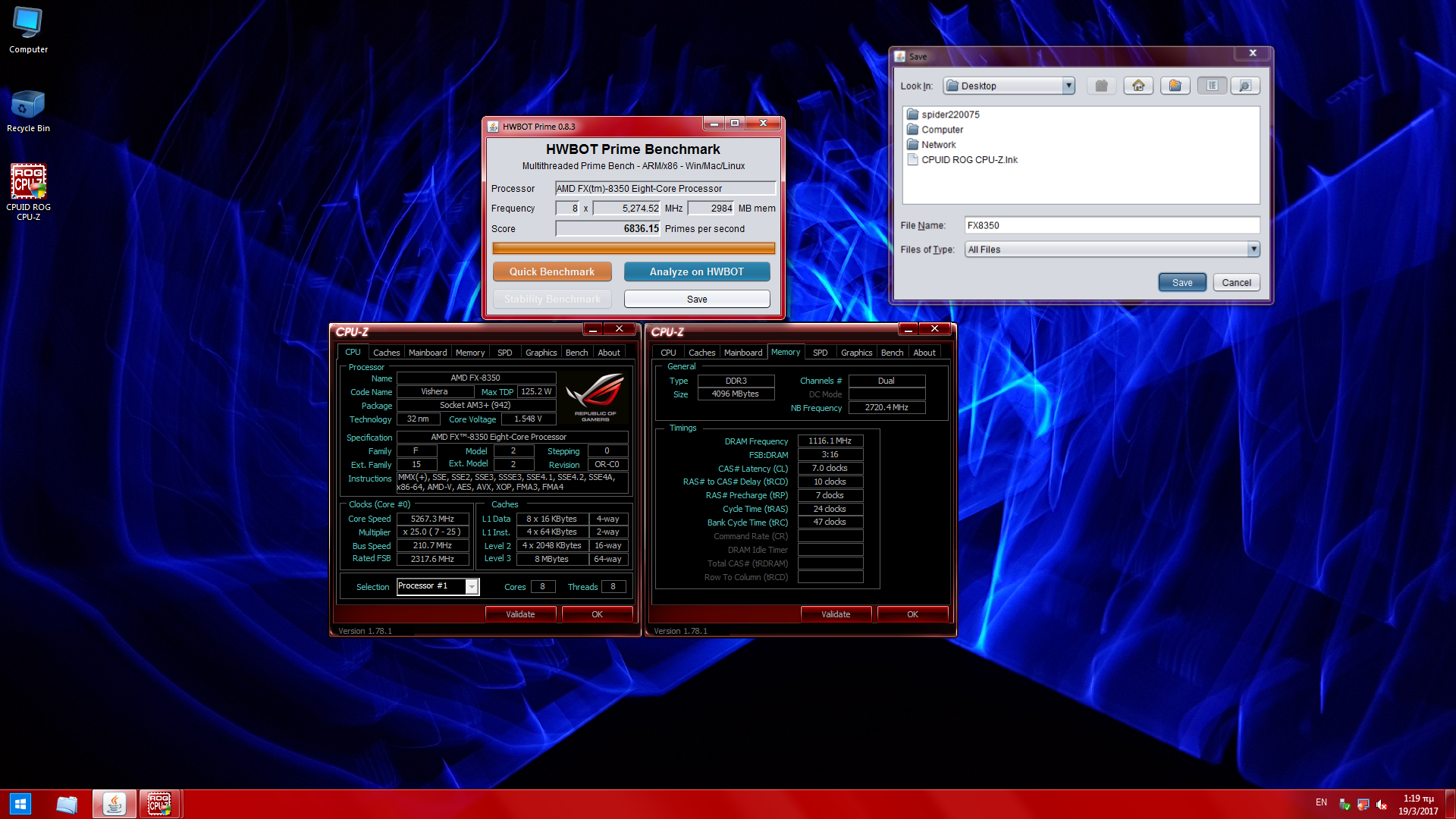The width and height of the screenshot is (1456, 819).
Task: Click Analyze on HWBOT button
Action: [697, 271]
